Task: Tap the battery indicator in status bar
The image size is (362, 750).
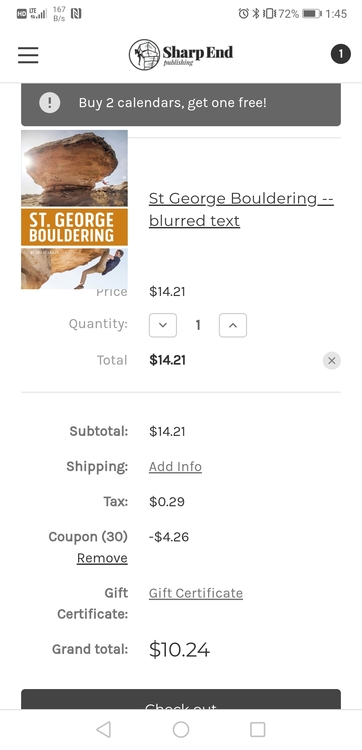Action: coord(312,13)
